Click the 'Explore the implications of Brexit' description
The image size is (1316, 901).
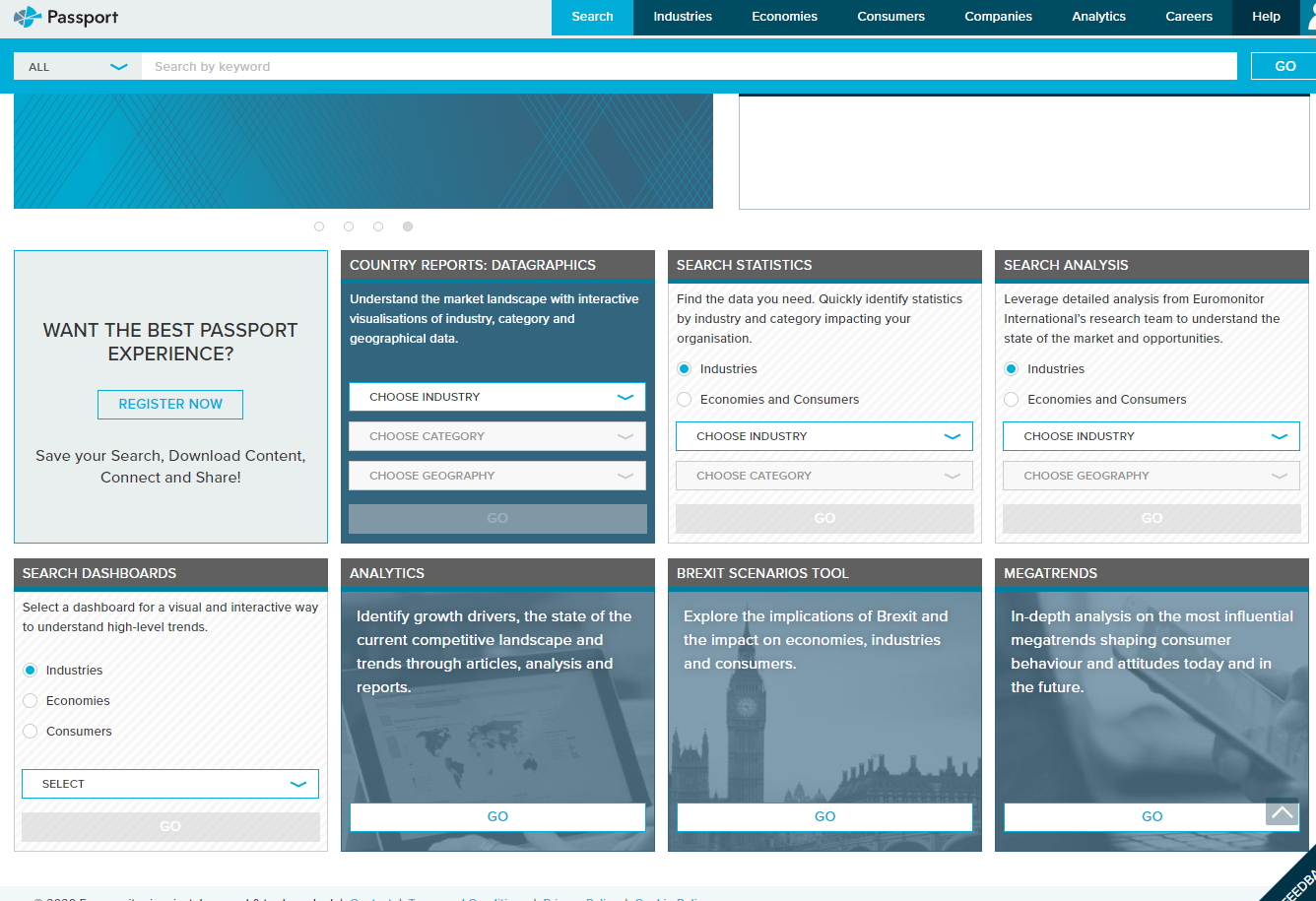pyautogui.click(x=816, y=640)
